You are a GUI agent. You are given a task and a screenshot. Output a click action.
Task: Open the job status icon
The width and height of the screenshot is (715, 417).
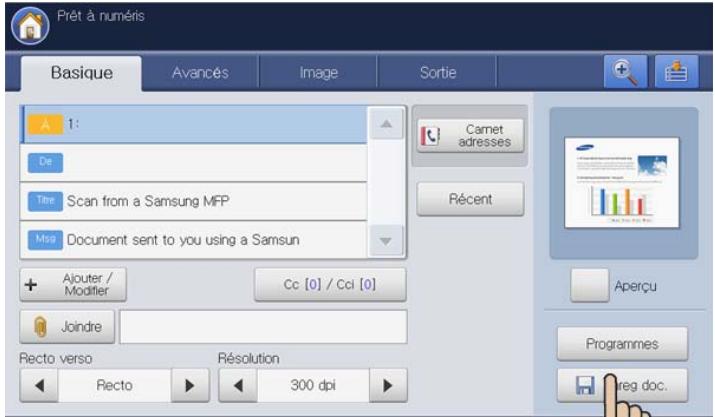point(676,72)
